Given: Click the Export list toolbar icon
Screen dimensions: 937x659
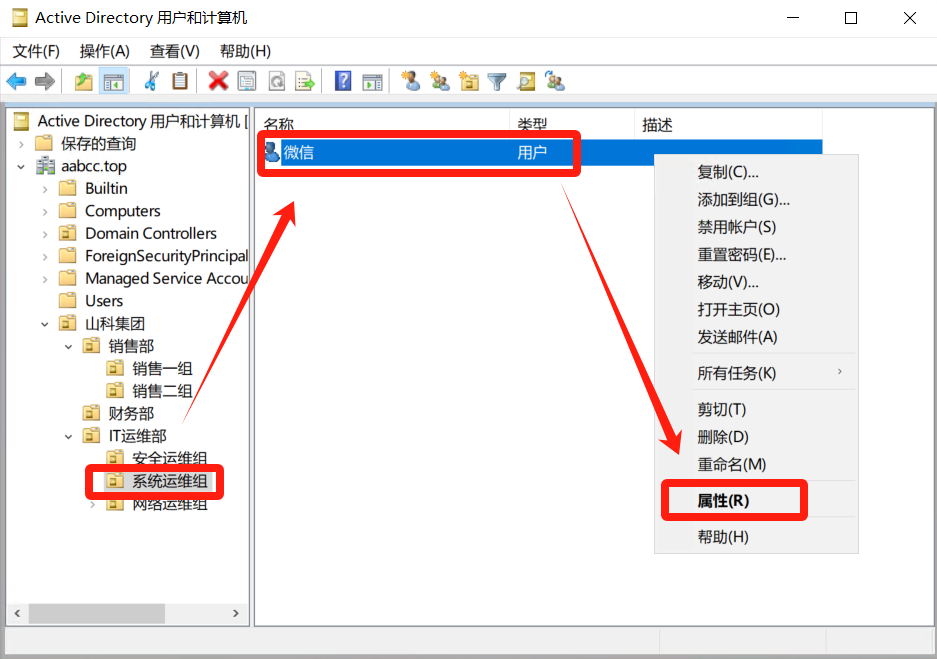Looking at the screenshot, I should pos(304,82).
